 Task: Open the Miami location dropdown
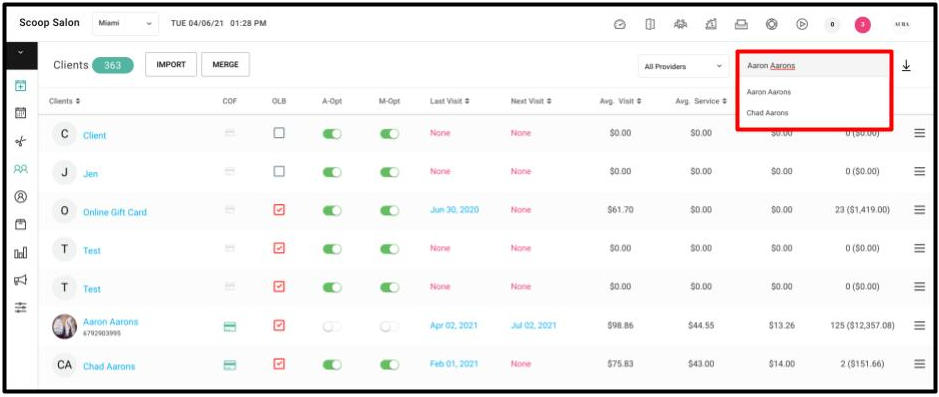(x=125, y=24)
